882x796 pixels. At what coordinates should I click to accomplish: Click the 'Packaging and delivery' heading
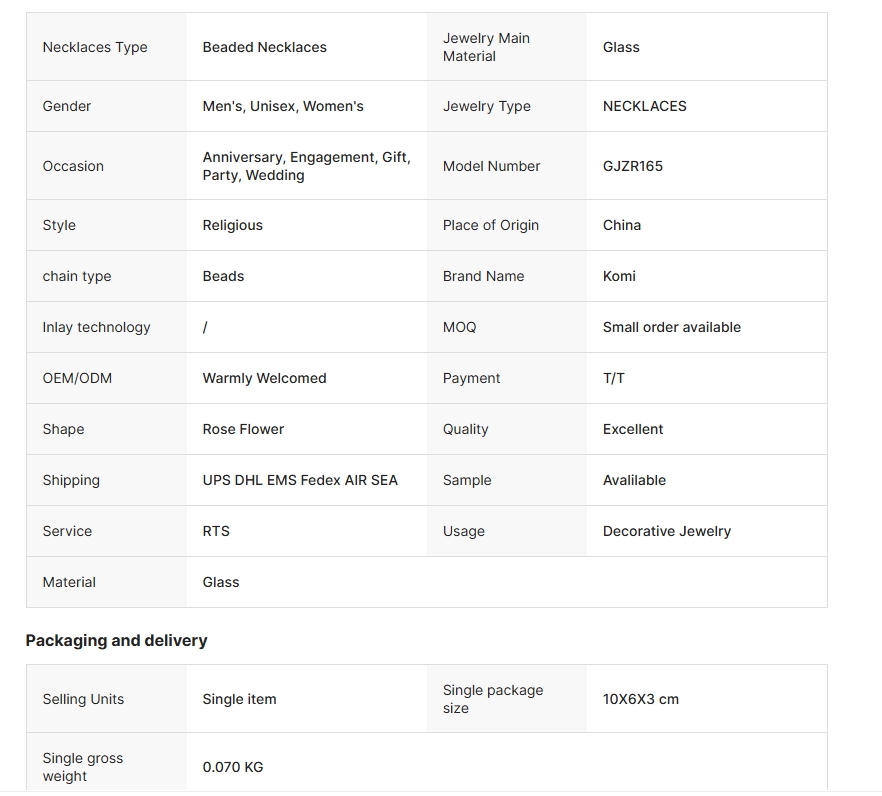coord(116,640)
